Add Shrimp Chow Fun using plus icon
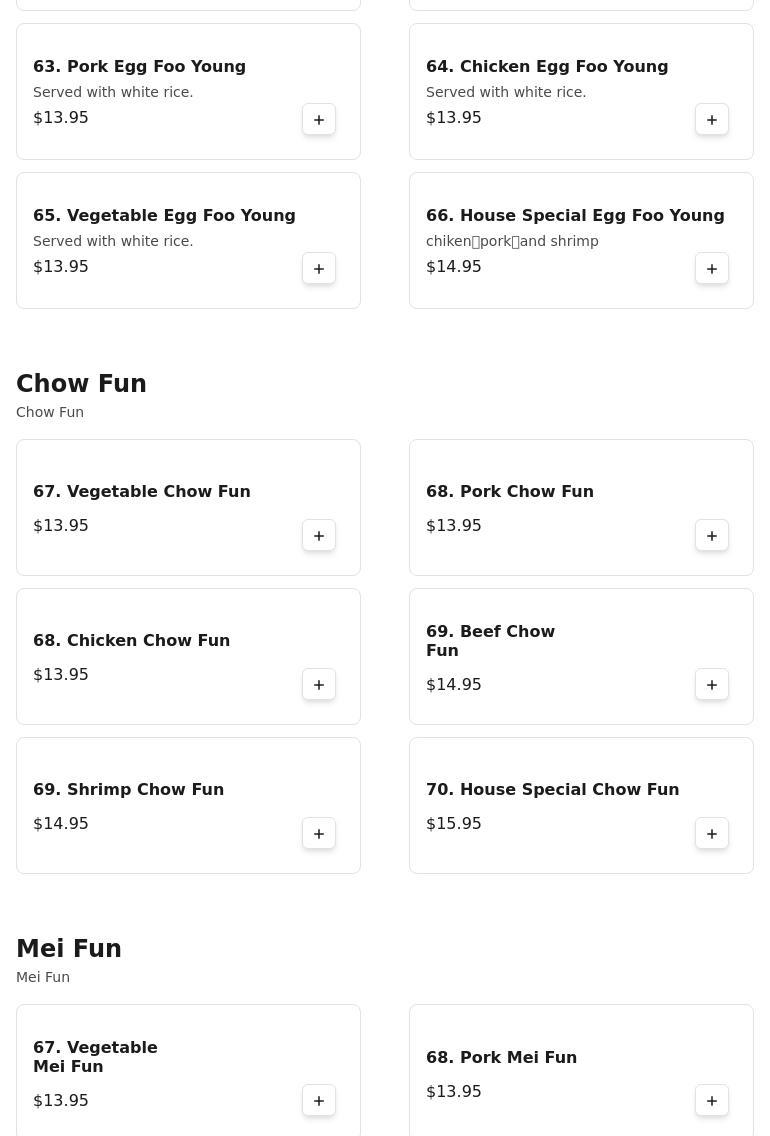Screen dimensions: 770x1136 point(319,834)
